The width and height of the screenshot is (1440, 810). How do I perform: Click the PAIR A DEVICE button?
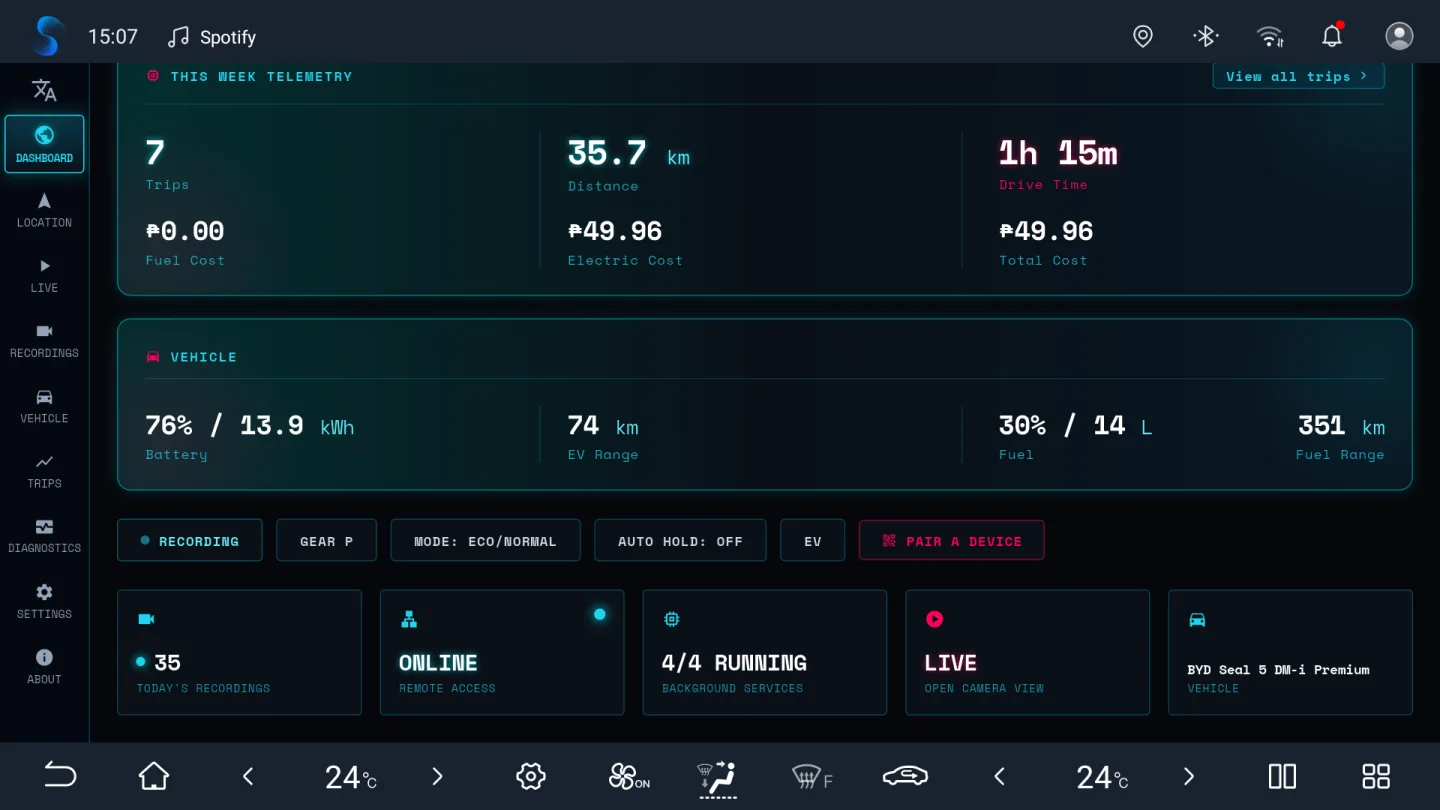coord(951,541)
